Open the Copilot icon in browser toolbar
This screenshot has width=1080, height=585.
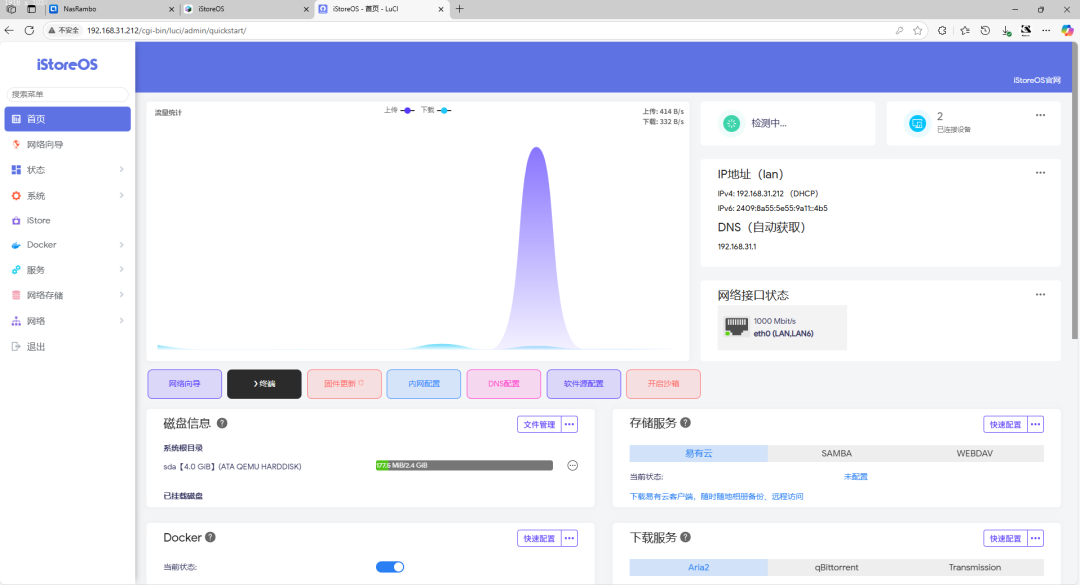tap(1066, 30)
